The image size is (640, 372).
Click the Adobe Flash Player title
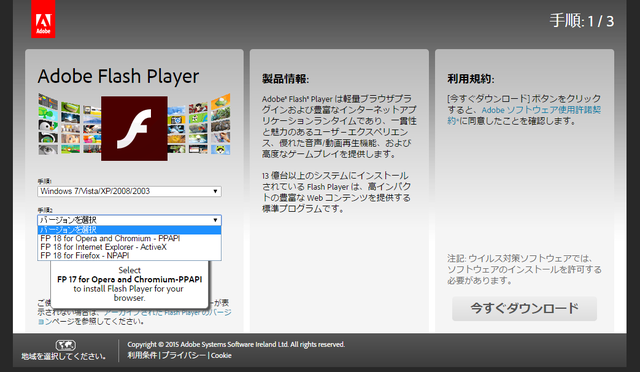click(118, 76)
